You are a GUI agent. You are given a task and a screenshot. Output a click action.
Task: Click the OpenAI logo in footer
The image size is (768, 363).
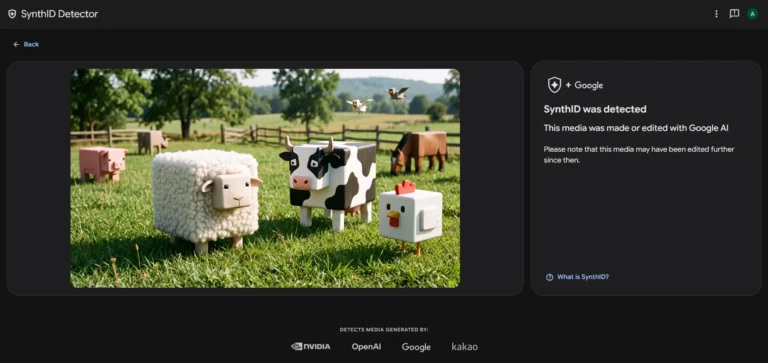pos(366,346)
